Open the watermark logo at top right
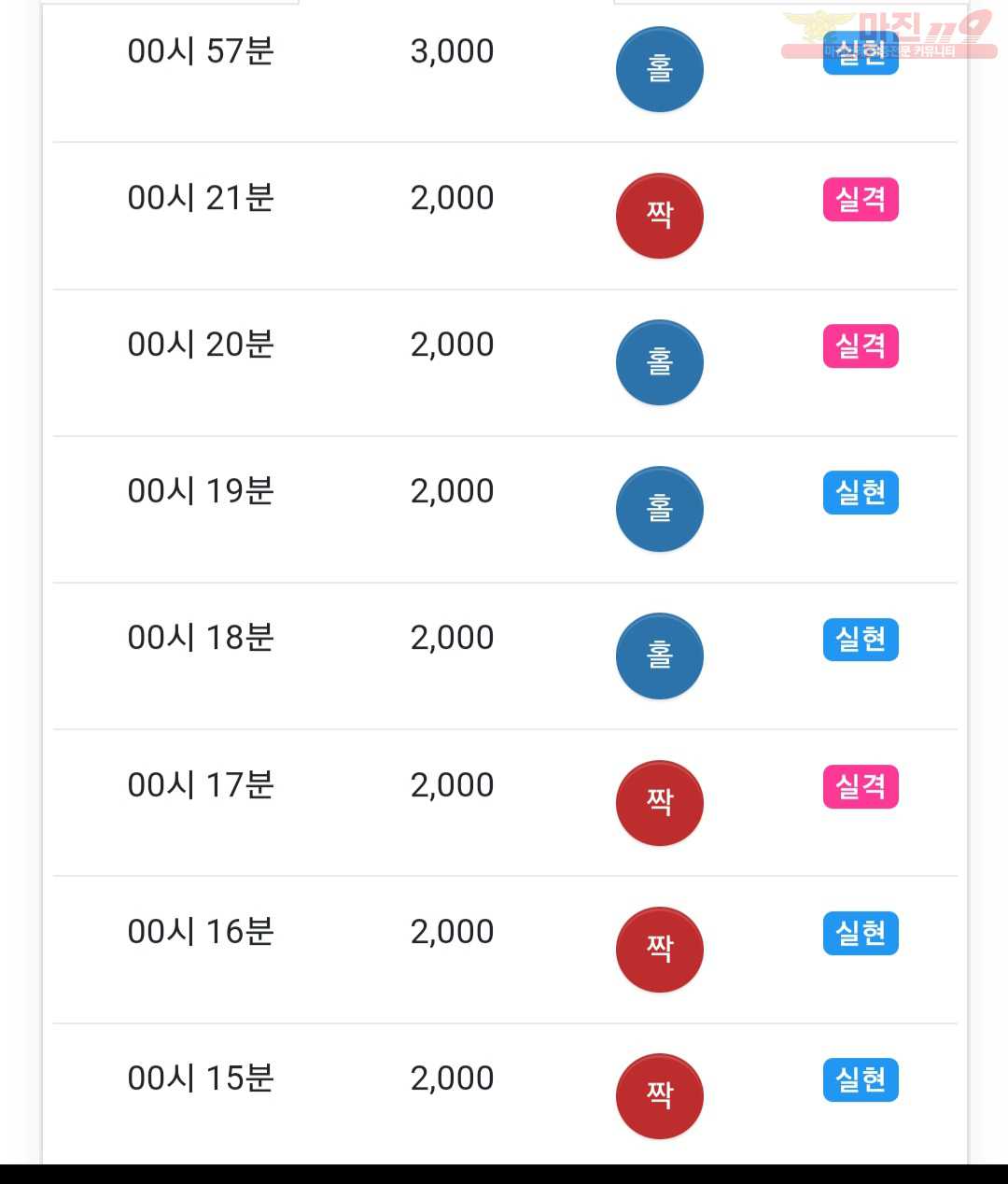This screenshot has width=1008, height=1184. [889, 35]
